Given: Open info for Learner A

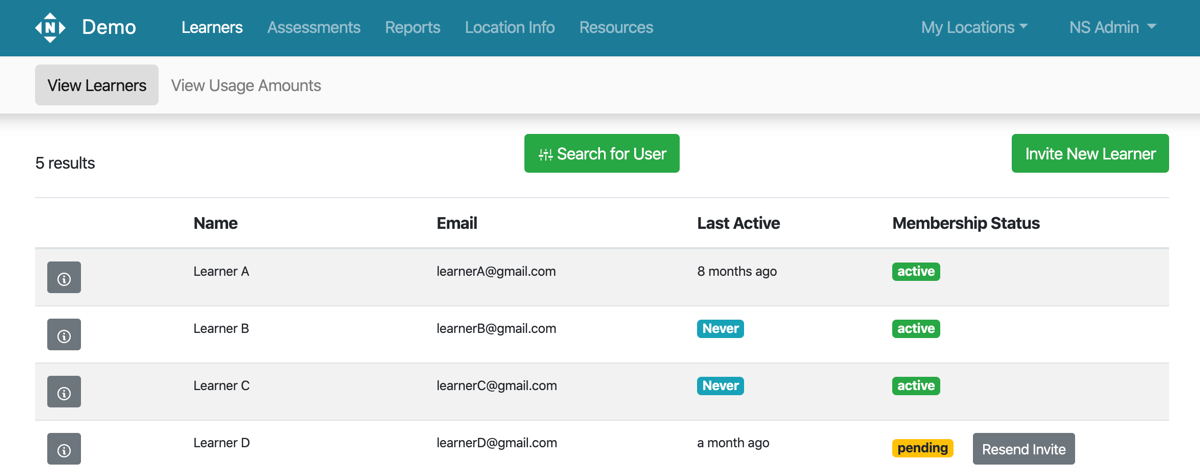Looking at the screenshot, I should [x=64, y=278].
